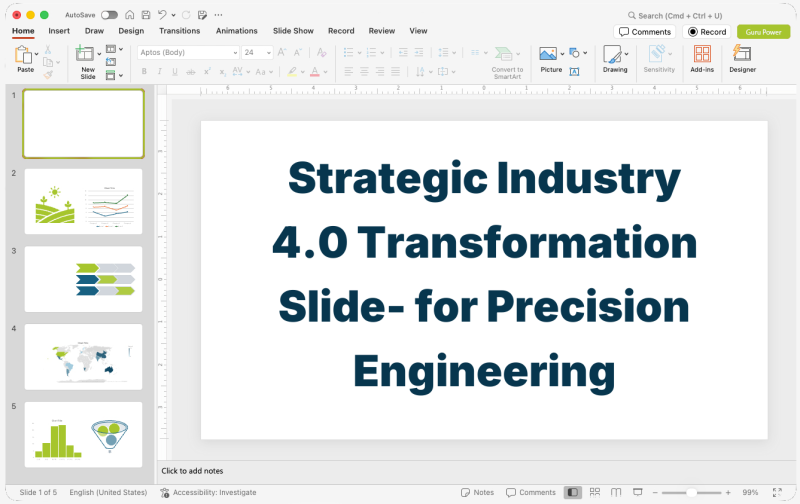The height and width of the screenshot is (504, 800).
Task: Click the font color red swatch
Action: pyautogui.click(x=315, y=72)
